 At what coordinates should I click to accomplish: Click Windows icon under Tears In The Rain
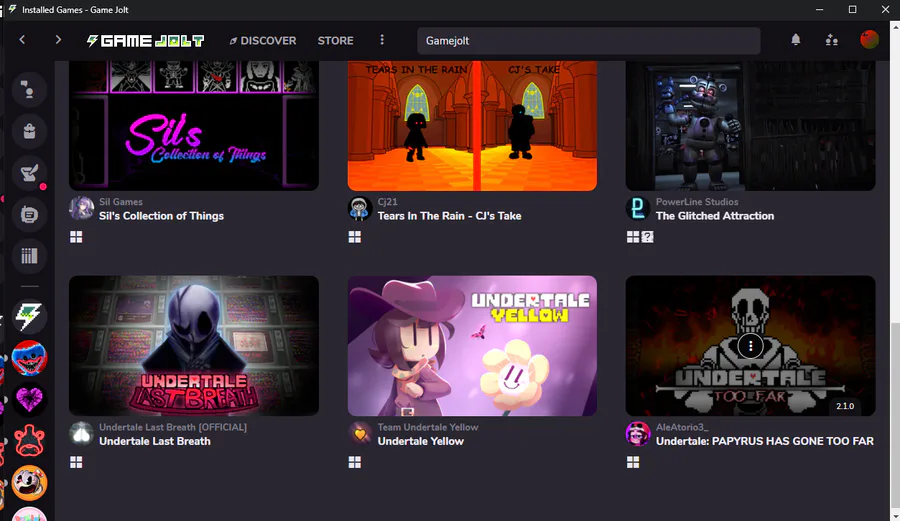point(355,237)
